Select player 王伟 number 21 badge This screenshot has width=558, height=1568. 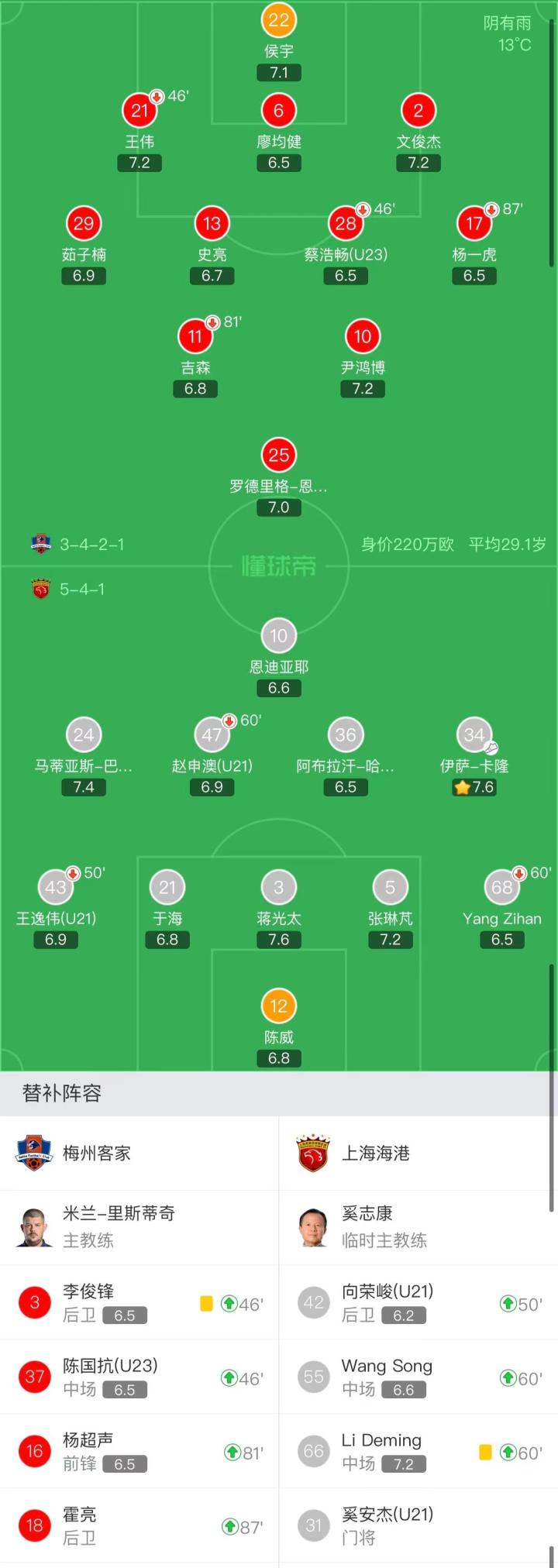tap(139, 111)
